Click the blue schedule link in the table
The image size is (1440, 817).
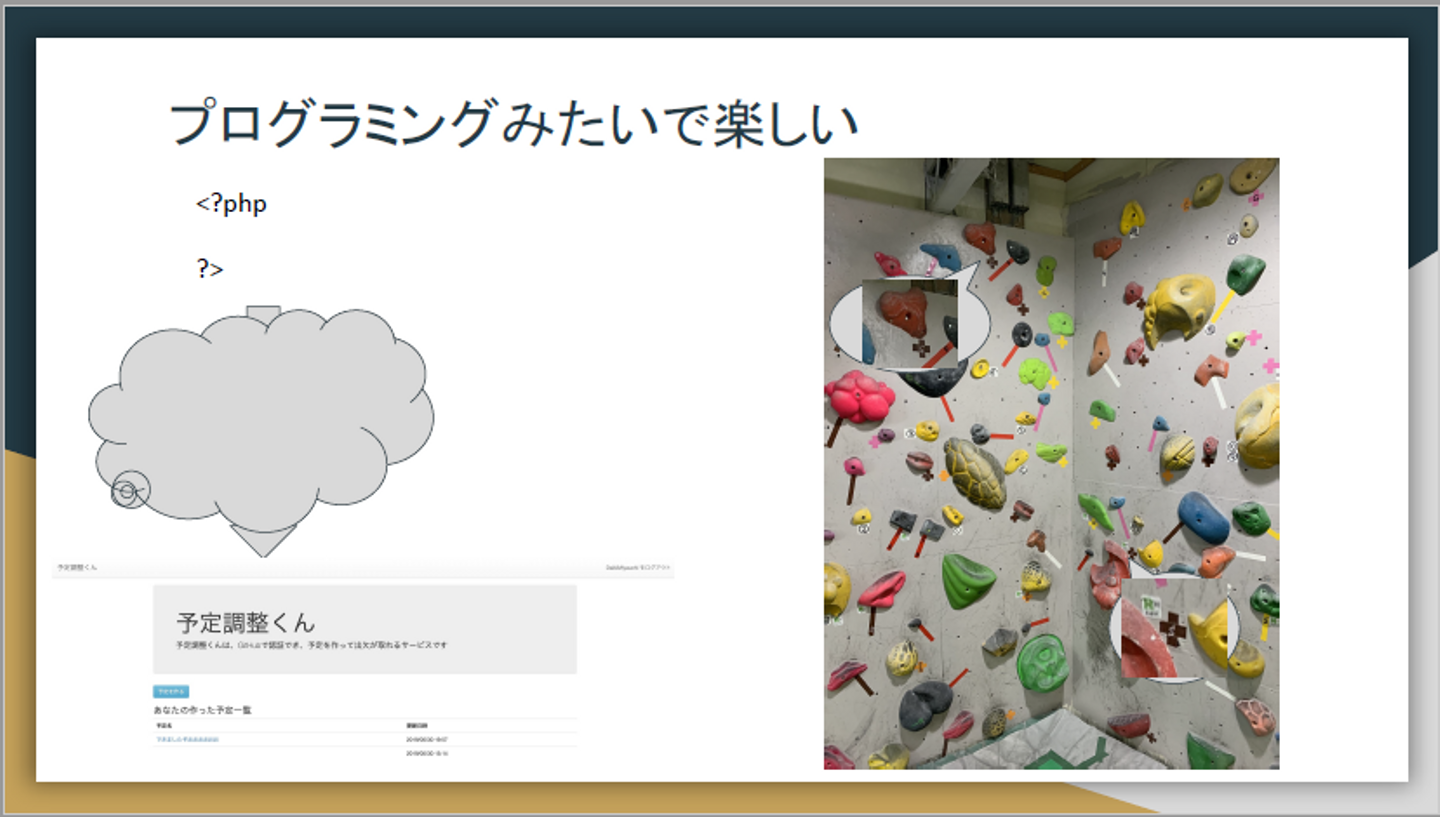(187, 739)
